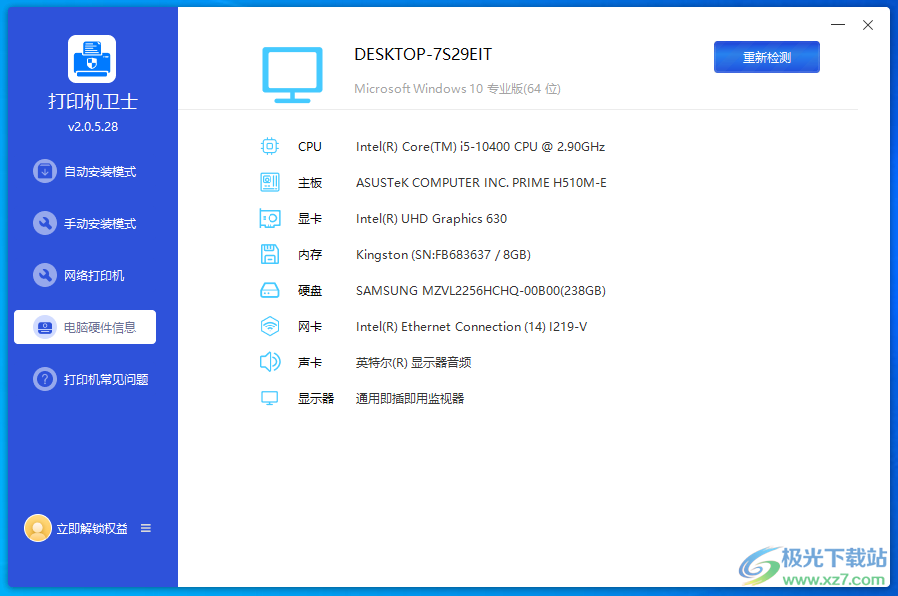Image resolution: width=898 pixels, height=596 pixels.
Task: Click the Printer Guard app logo icon
Action: [x=92, y=59]
